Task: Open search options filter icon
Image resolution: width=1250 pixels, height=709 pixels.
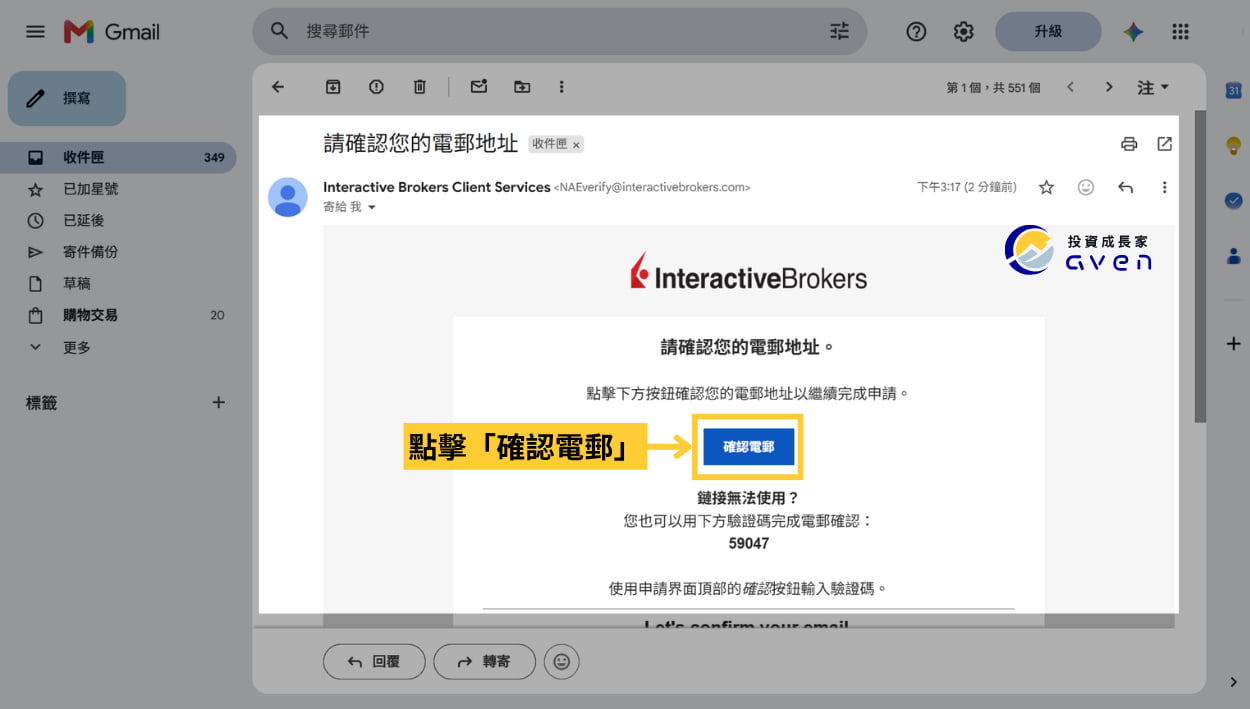Action: click(839, 31)
